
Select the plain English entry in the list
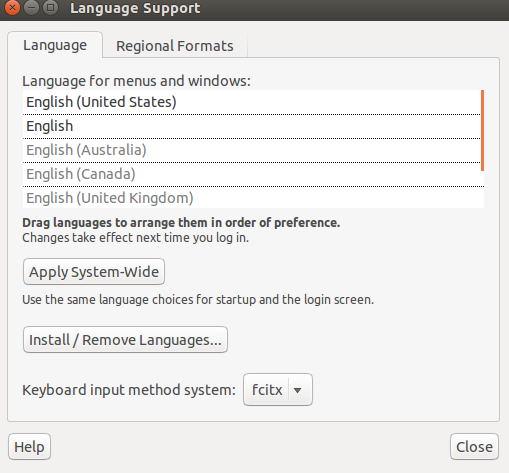(252, 126)
